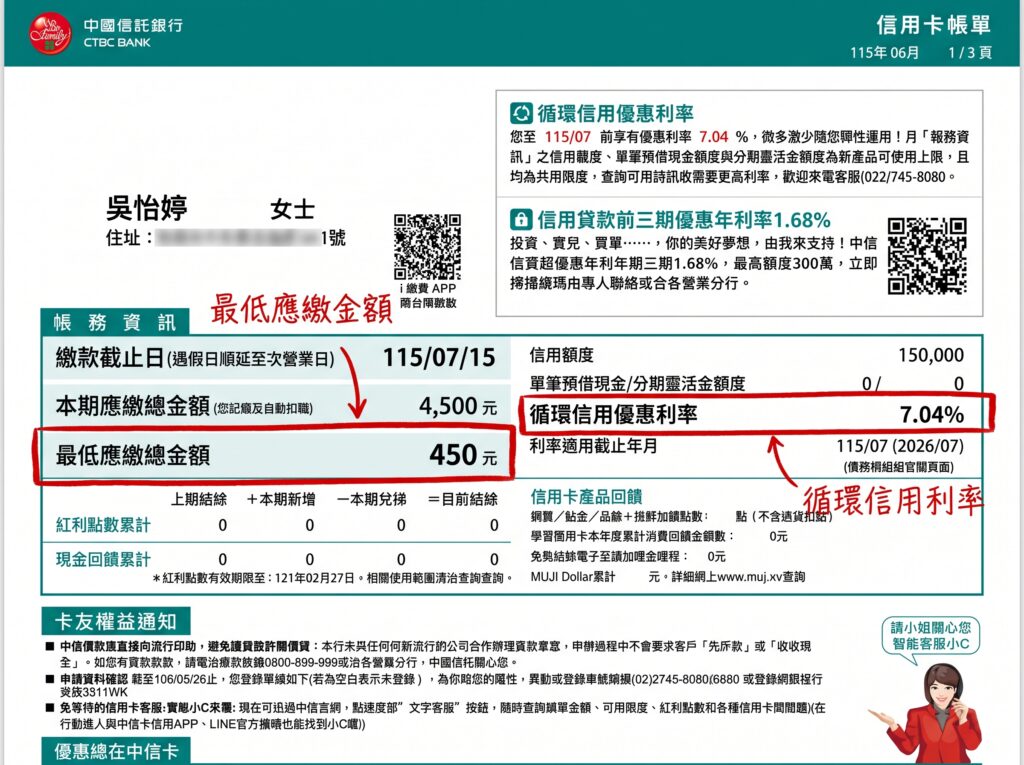The width and height of the screenshot is (1024, 765).
Task: Open the i繳費 APP QR code
Action: coord(427,247)
